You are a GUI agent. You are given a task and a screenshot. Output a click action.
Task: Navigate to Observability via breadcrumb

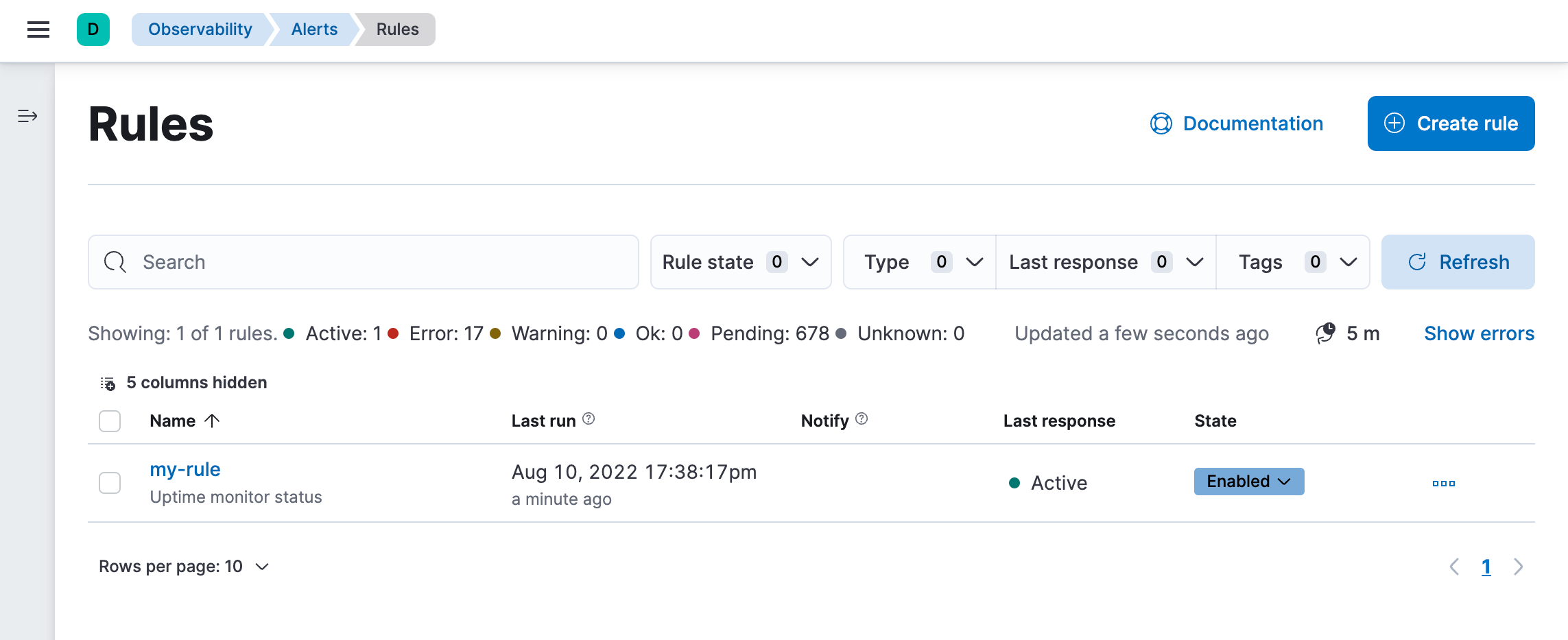coord(200,29)
